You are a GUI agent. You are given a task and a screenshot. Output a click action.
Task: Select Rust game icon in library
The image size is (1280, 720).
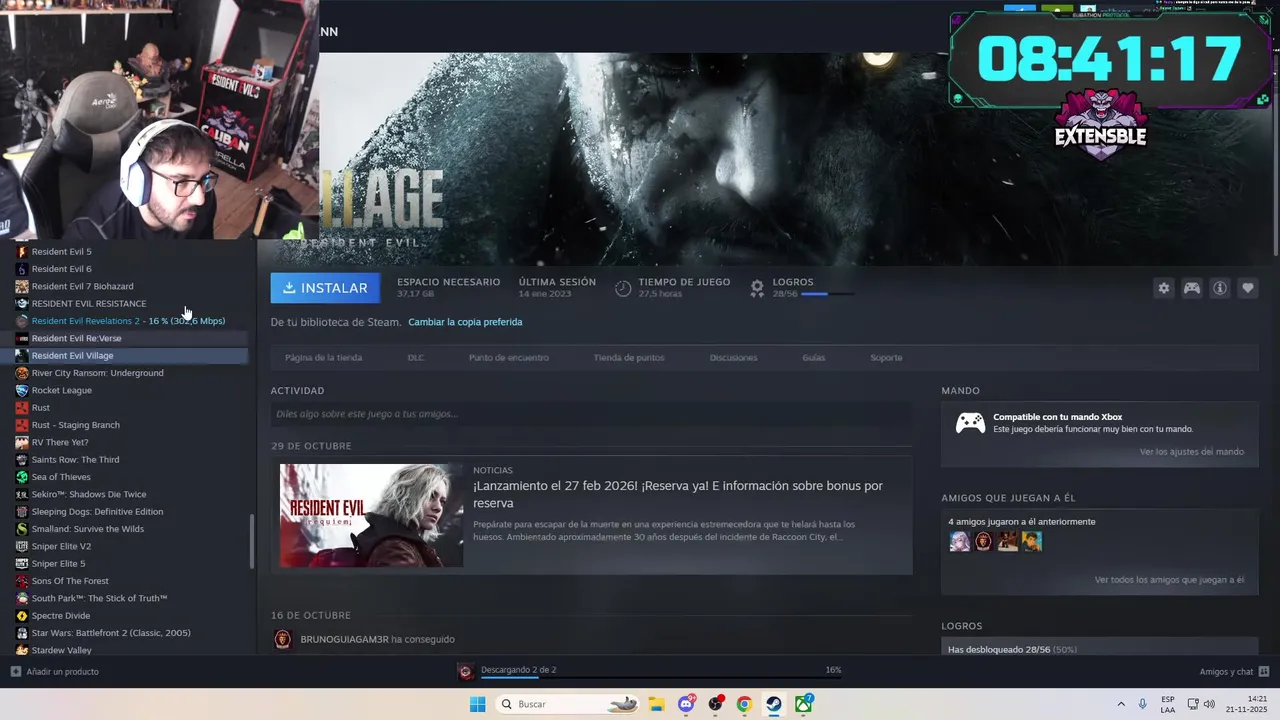22,407
